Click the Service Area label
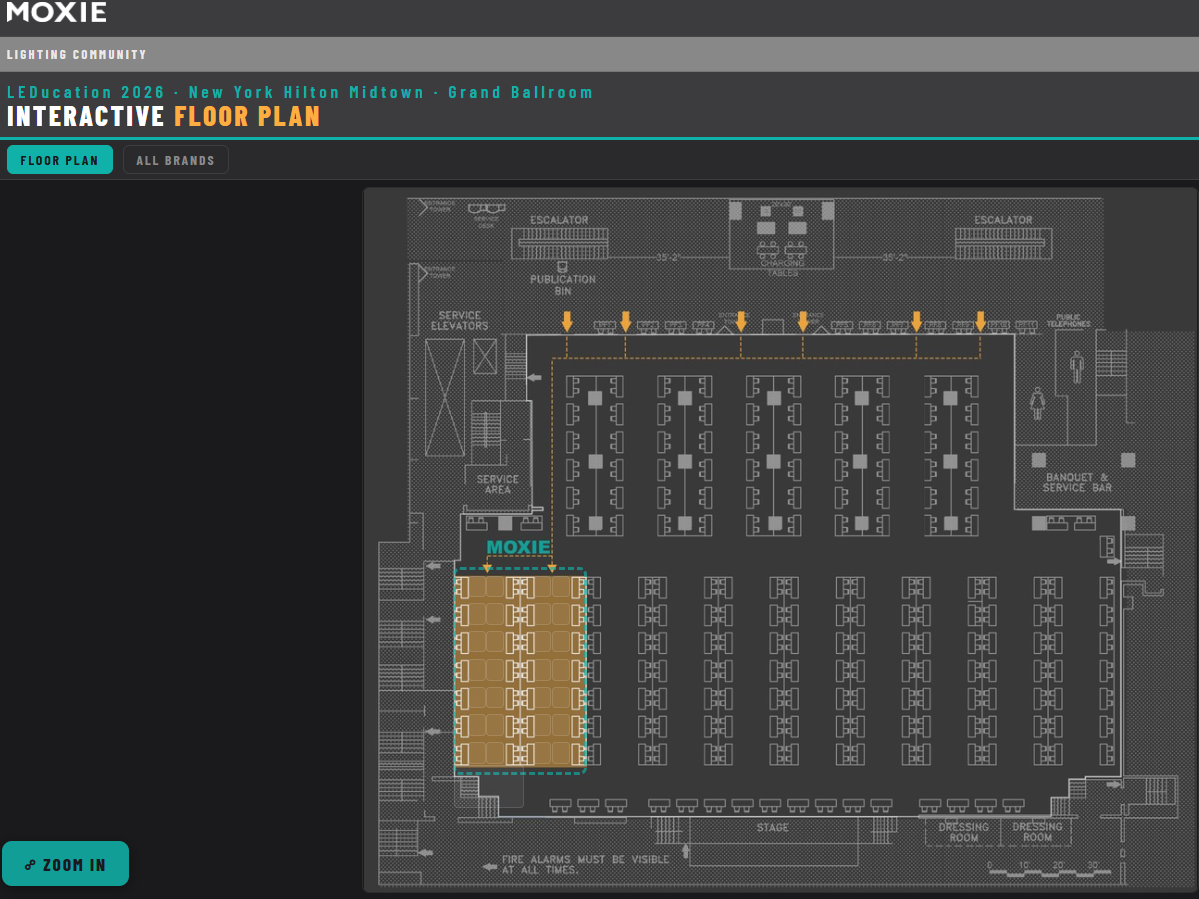Viewport: 1199px width, 899px height. (498, 485)
